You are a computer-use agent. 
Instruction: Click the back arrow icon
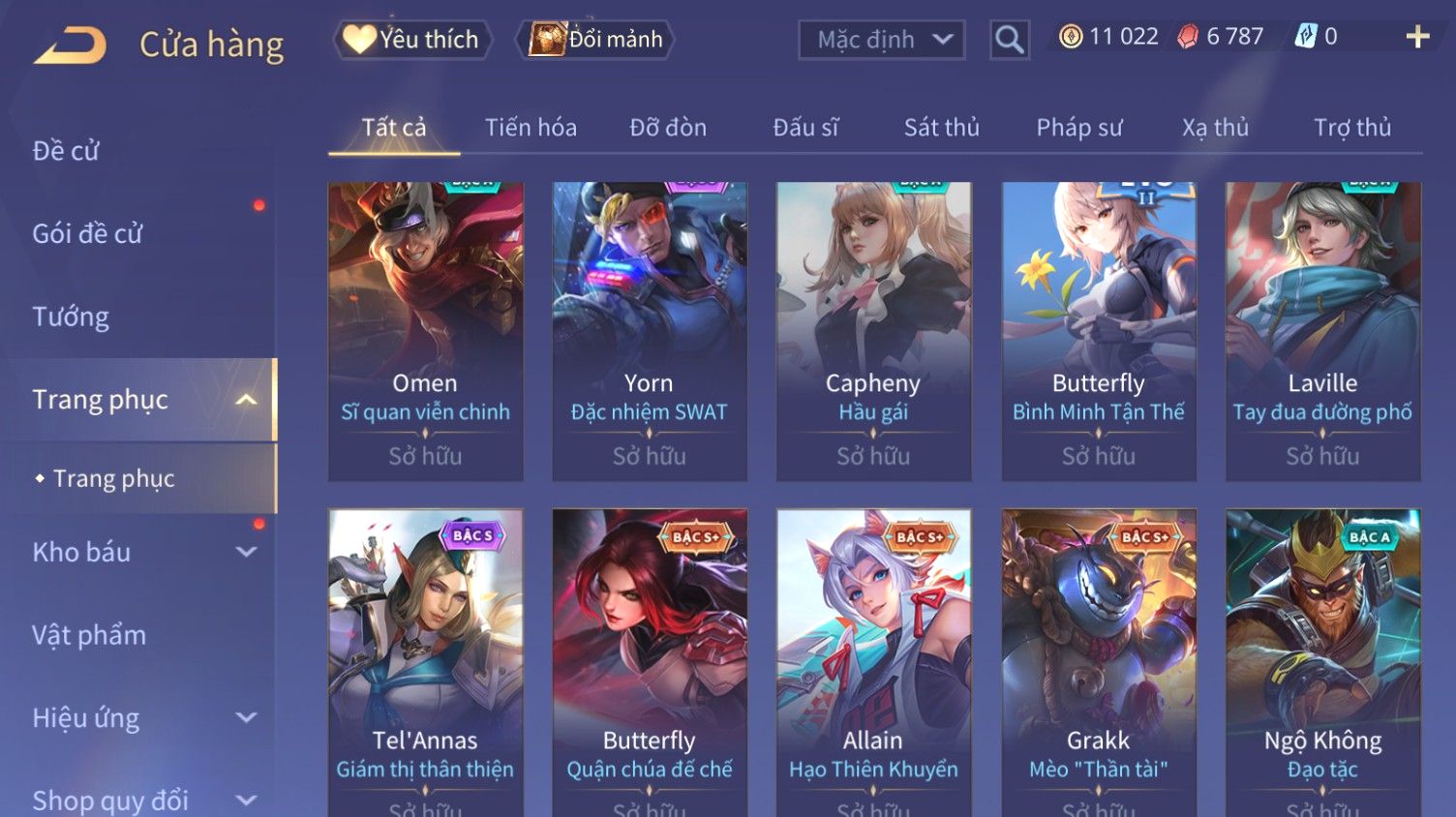pos(70,45)
